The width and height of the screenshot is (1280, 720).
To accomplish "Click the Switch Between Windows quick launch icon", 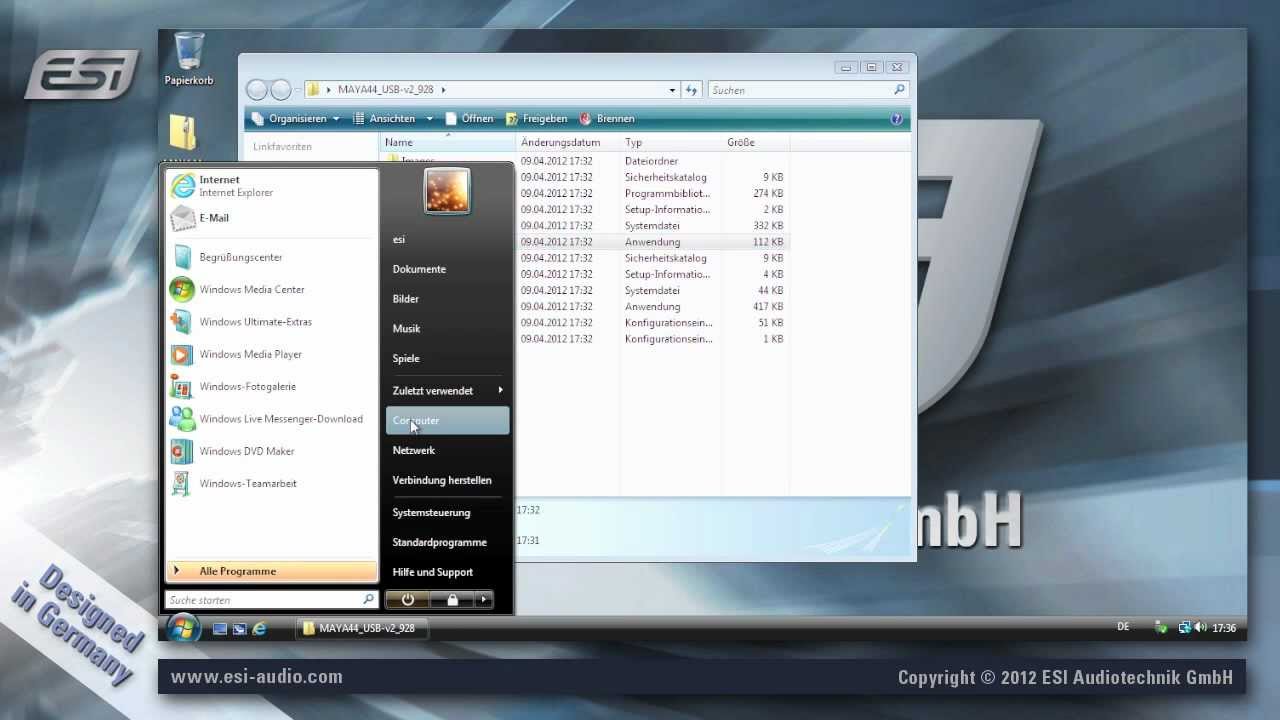I will point(240,629).
